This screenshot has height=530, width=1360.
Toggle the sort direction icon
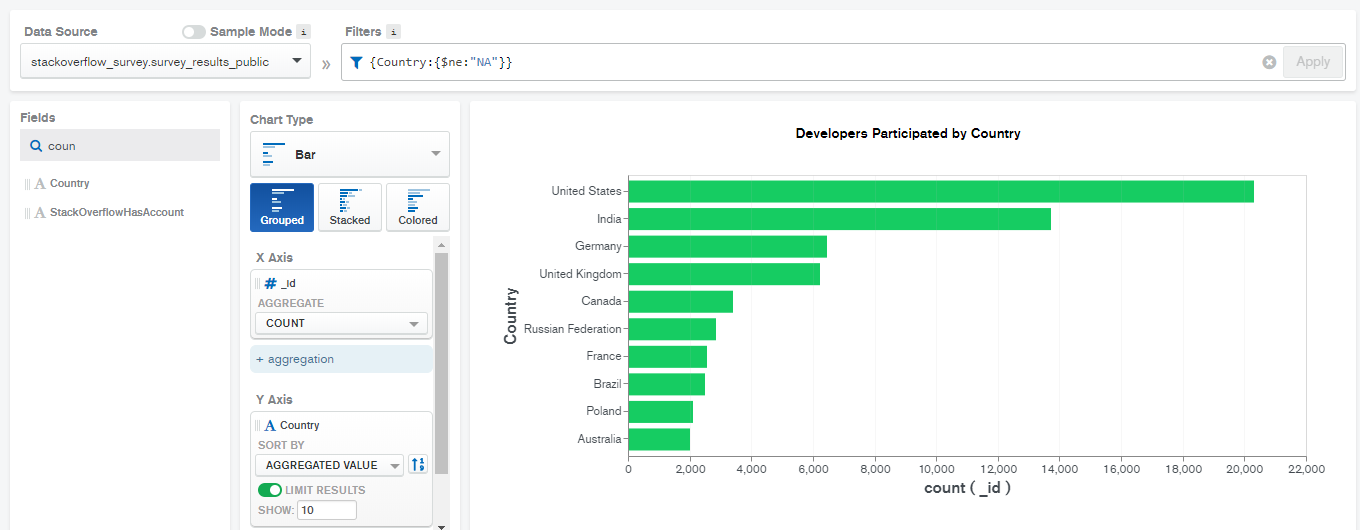coord(418,464)
